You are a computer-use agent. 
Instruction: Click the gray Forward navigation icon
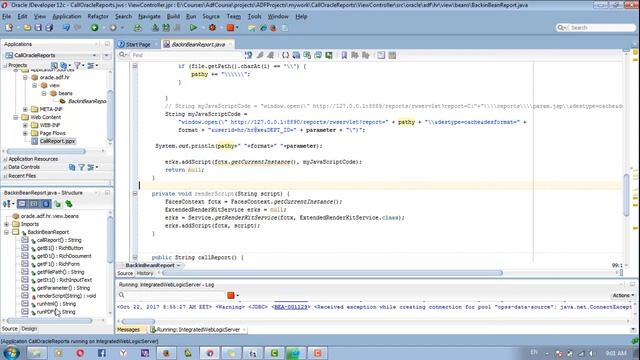point(113,28)
